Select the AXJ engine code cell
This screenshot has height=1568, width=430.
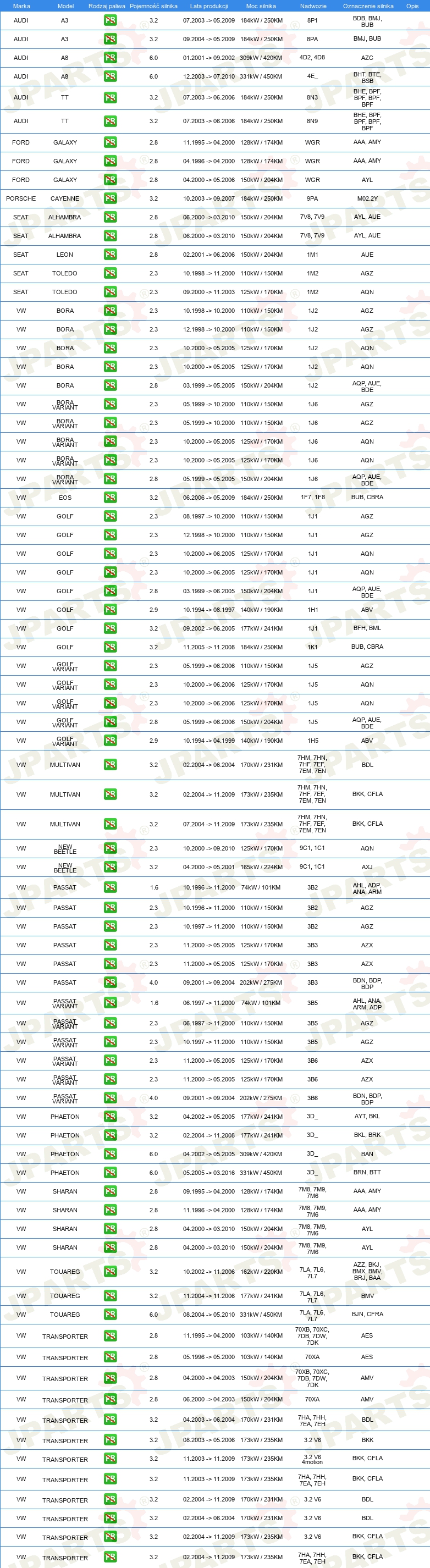coord(367,867)
